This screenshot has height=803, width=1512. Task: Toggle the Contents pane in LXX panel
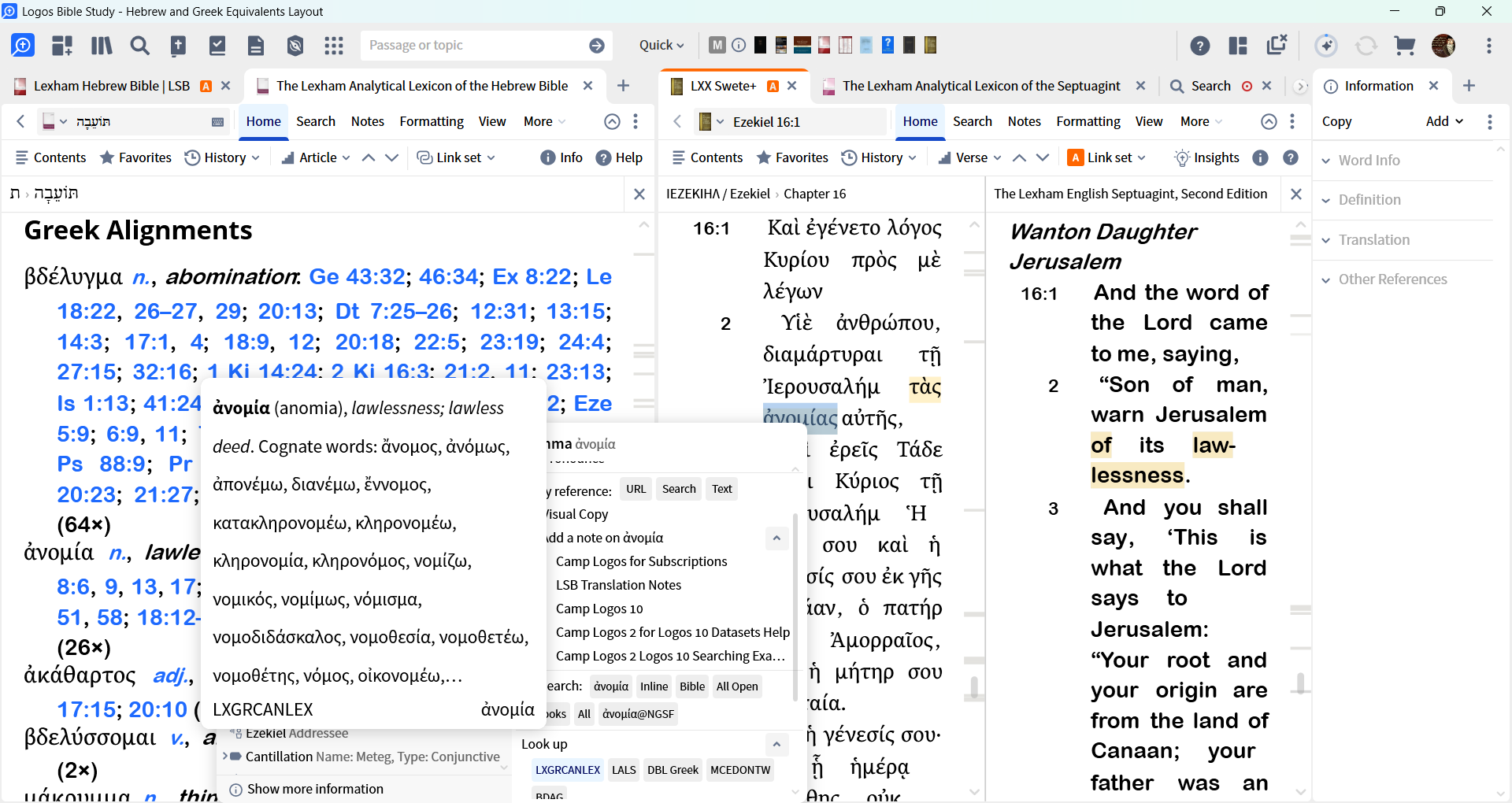[x=707, y=157]
